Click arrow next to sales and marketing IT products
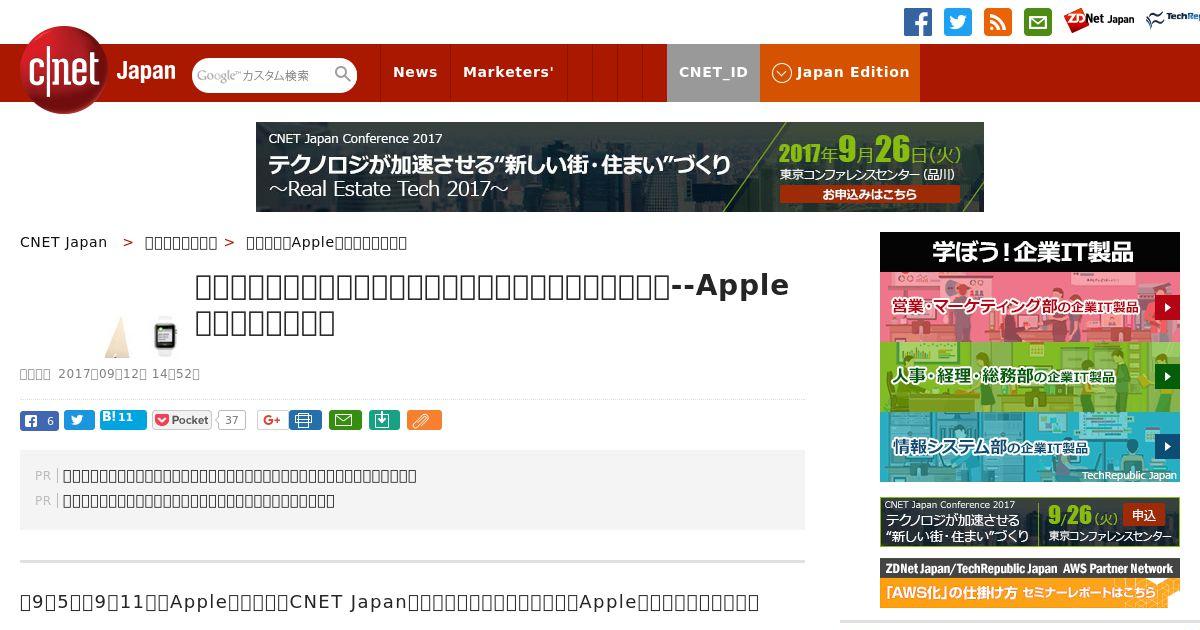Image resolution: width=1200 pixels, height=630 pixels. pos(1167,307)
